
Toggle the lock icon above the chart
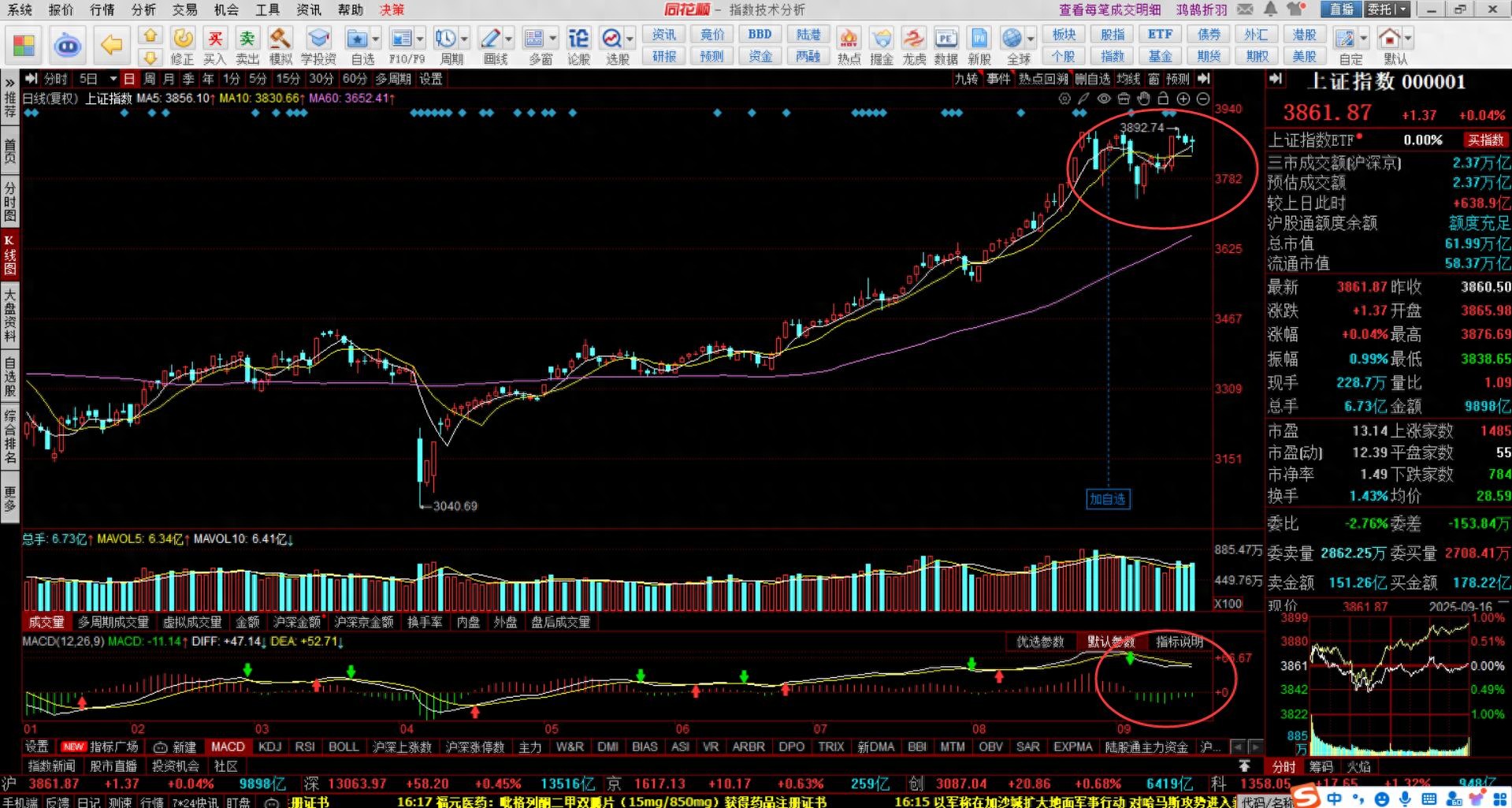(x=1163, y=99)
